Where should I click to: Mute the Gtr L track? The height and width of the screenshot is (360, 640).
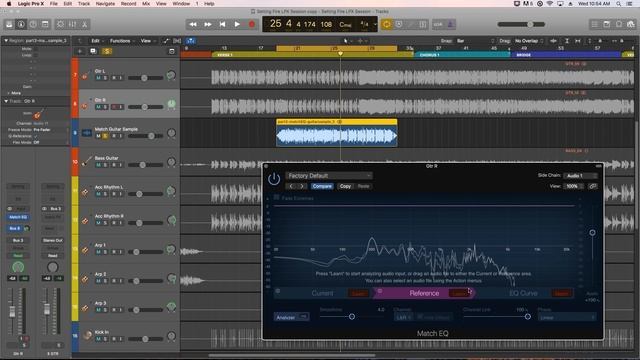point(98,78)
